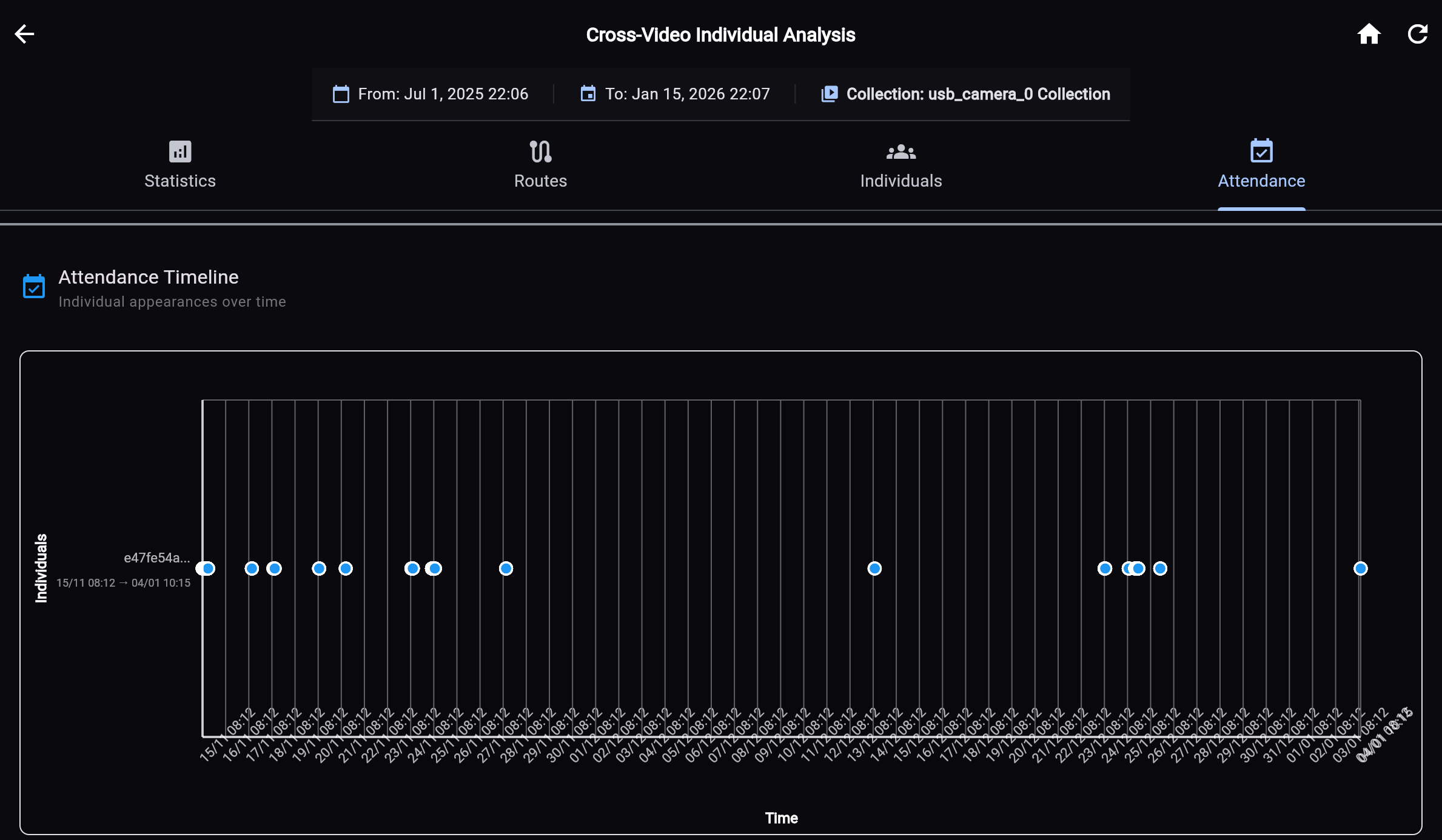Click the refresh icon to reload data
The width and height of the screenshot is (1442, 840).
(x=1418, y=34)
